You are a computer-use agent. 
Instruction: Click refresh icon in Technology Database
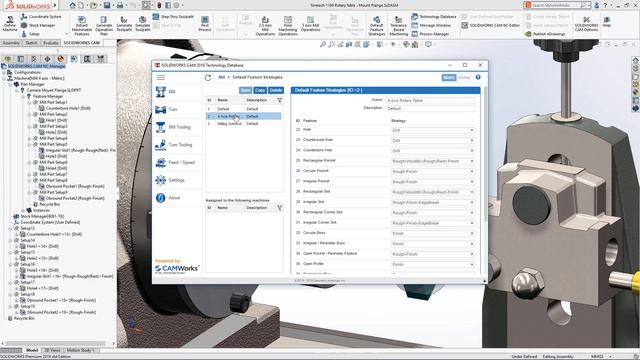[x=208, y=78]
